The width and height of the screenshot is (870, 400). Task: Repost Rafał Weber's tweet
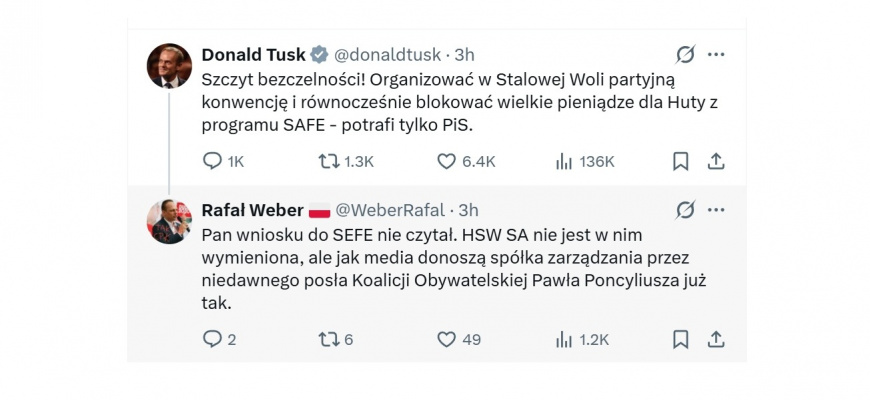point(329,340)
